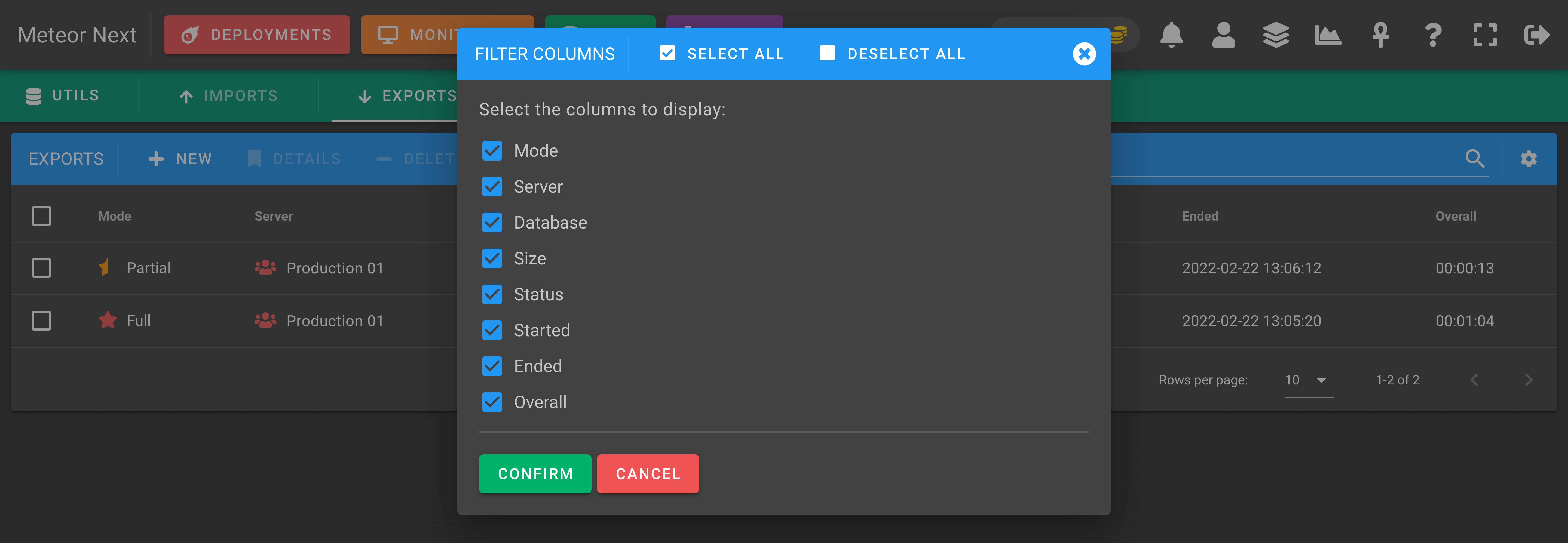Image resolution: width=1568 pixels, height=543 pixels.
Task: Tick the select-all rows header checkbox
Action: tap(41, 216)
